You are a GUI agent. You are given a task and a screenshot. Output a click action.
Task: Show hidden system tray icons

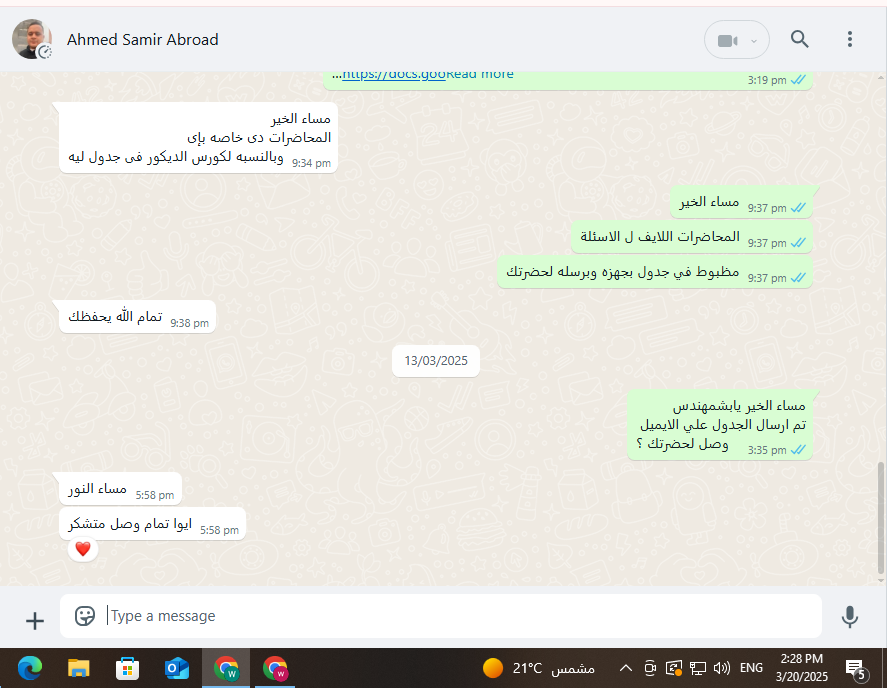pyautogui.click(x=626, y=668)
